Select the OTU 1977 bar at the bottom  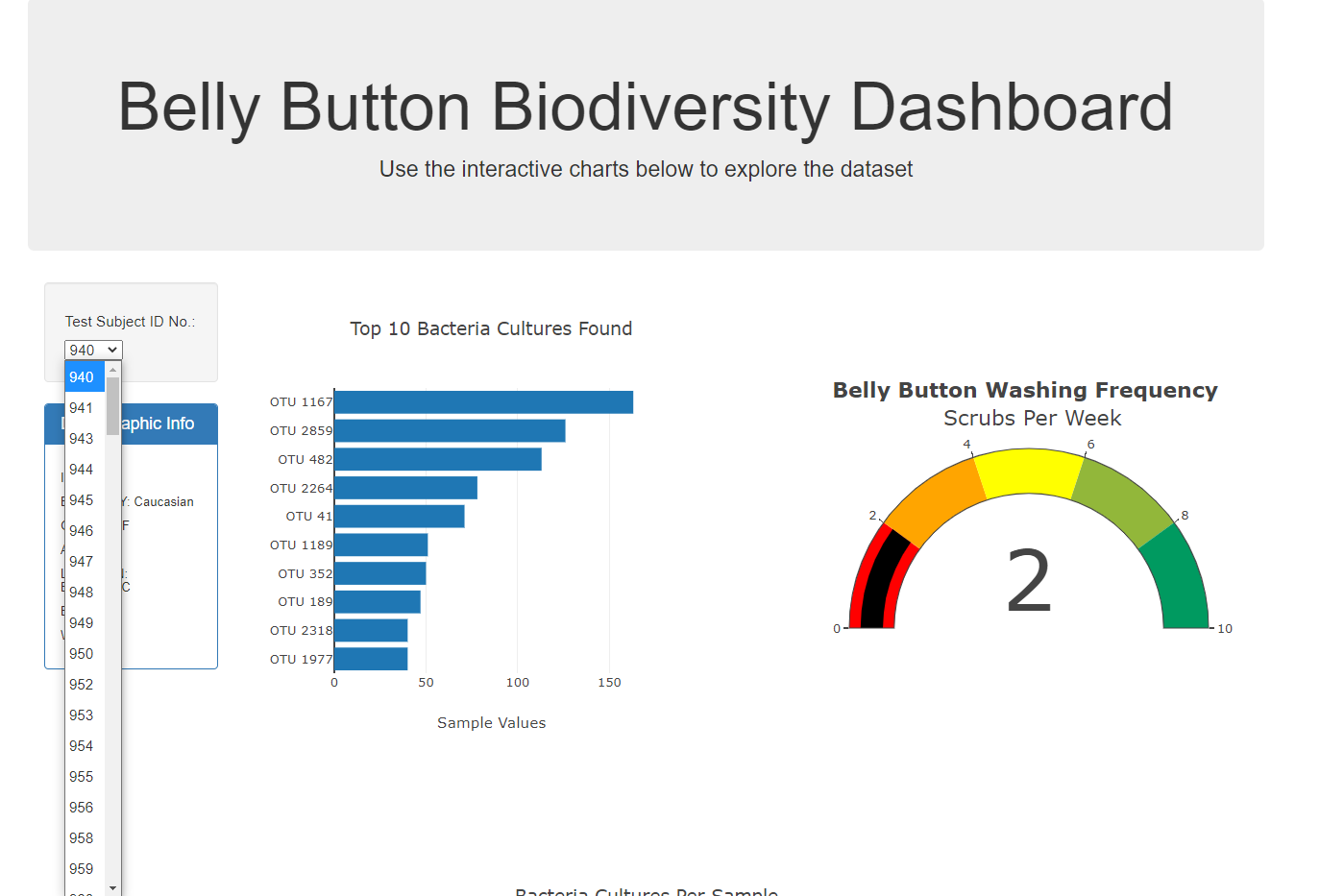coord(370,659)
